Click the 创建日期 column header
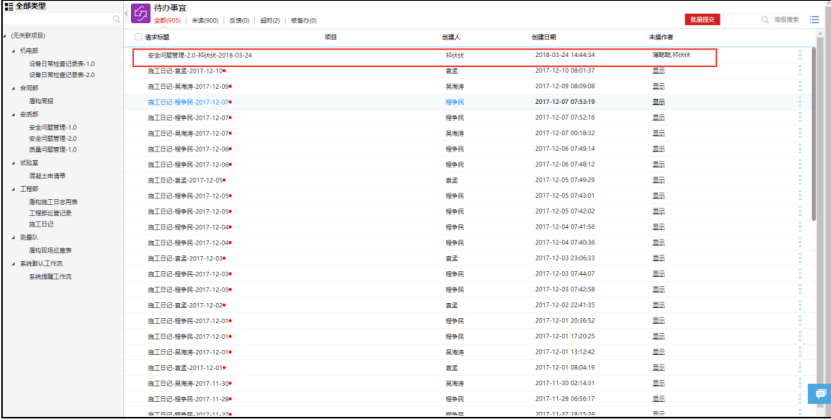Image resolution: width=831 pixels, height=420 pixels. [544, 37]
